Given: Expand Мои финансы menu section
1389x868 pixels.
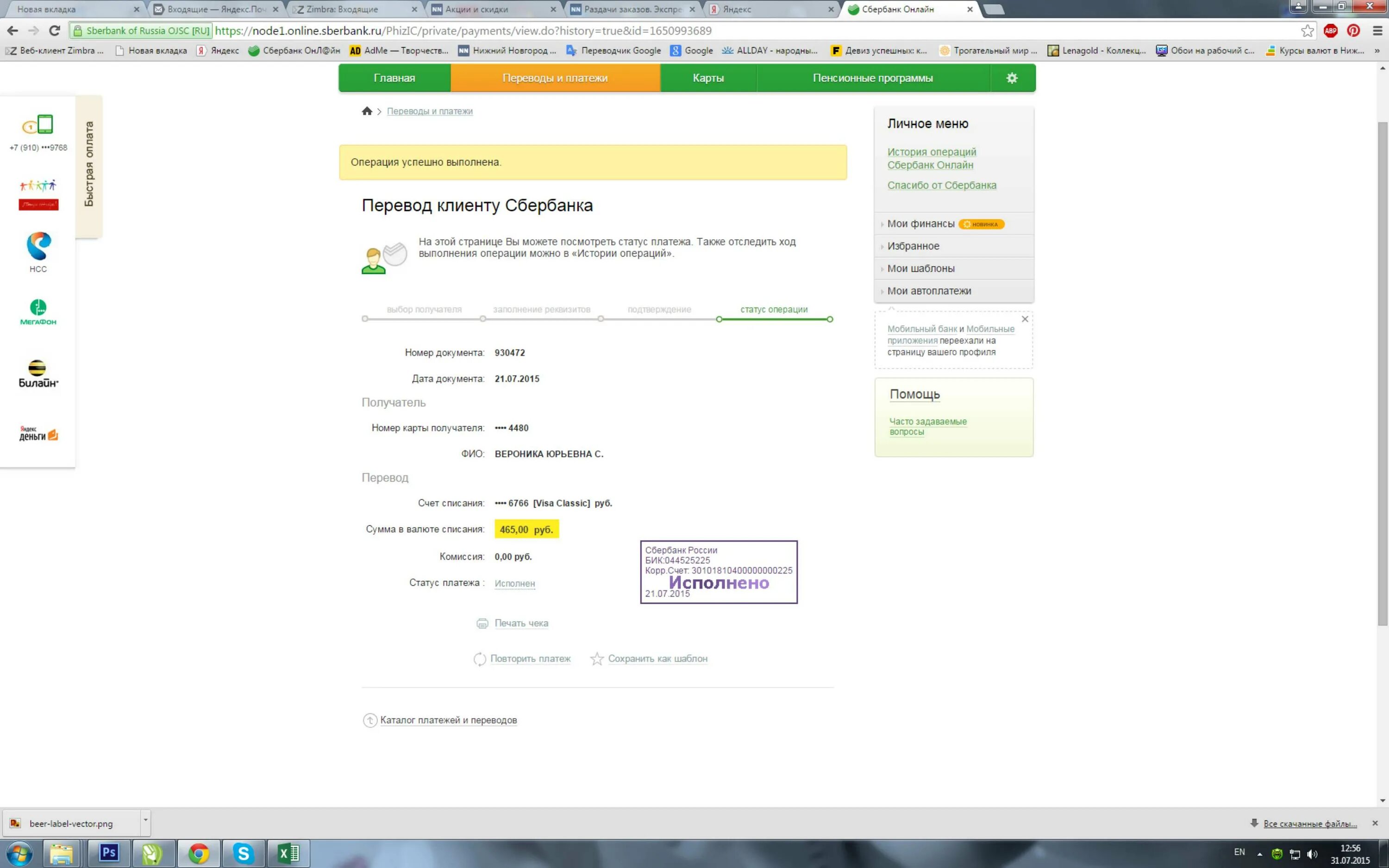Looking at the screenshot, I should tap(953, 224).
